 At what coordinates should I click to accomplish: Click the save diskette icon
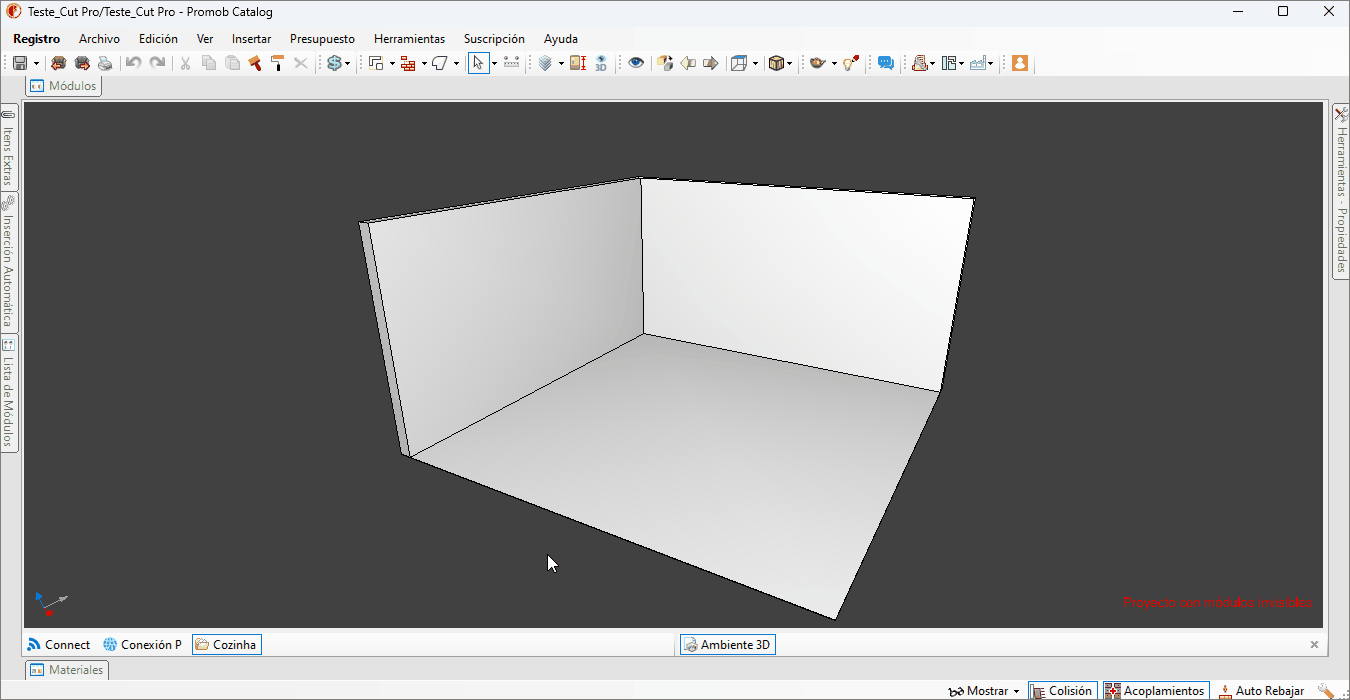tap(20, 63)
